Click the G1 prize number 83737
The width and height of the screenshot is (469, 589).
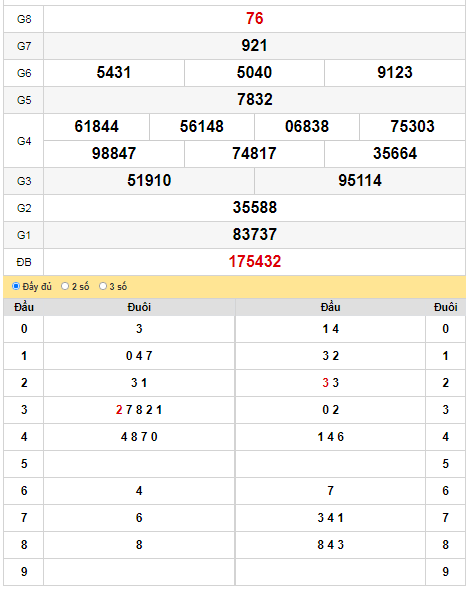click(x=255, y=235)
